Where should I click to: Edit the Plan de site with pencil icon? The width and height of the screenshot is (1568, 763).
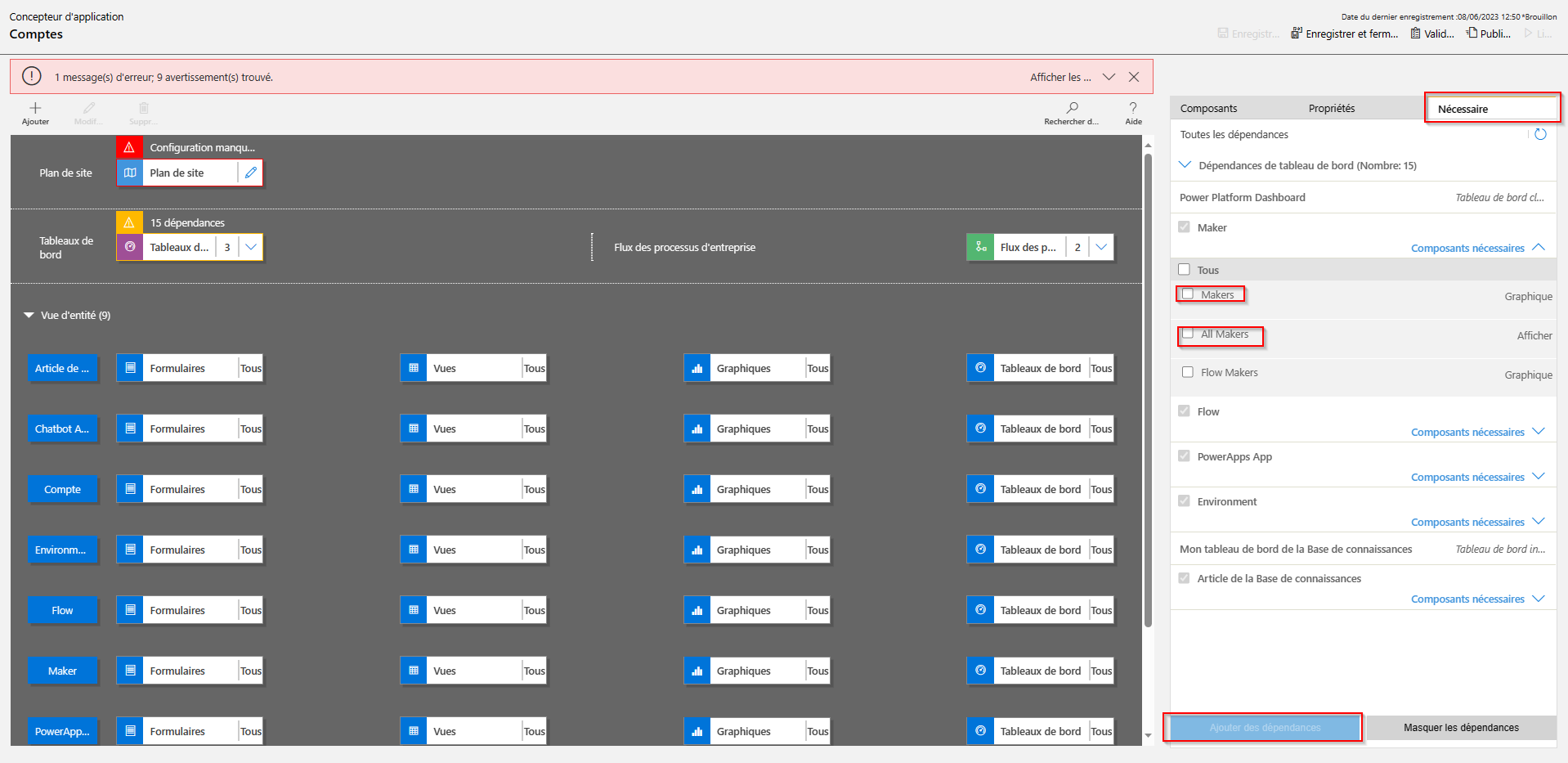(251, 173)
